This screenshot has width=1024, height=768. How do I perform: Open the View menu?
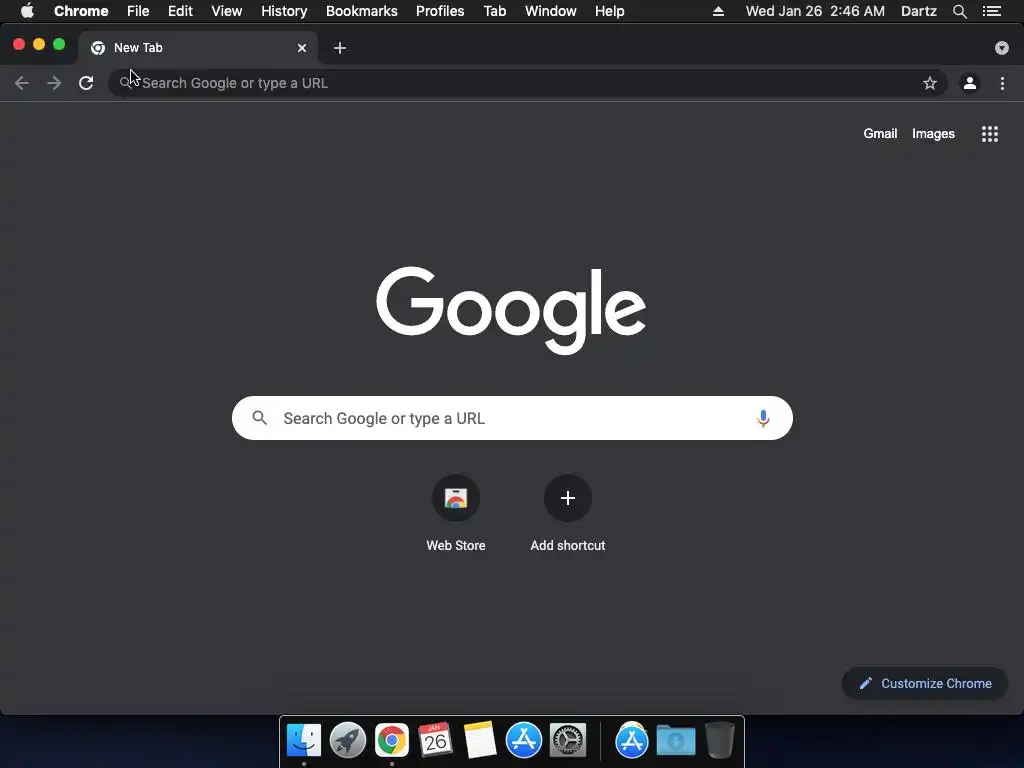[227, 11]
